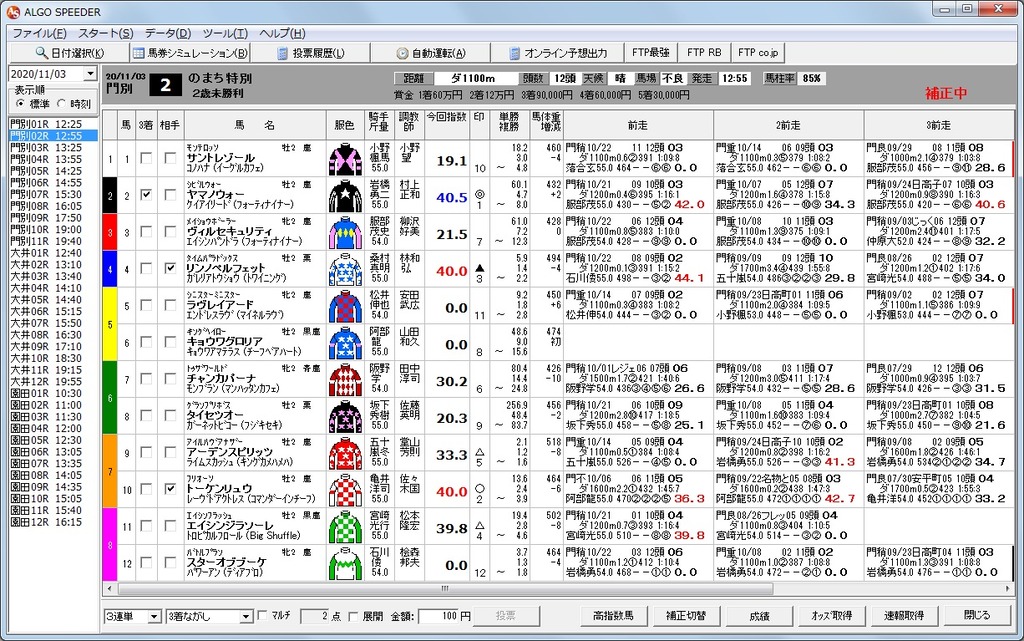
Task: Click the 前走 column header
Action: 638,124
